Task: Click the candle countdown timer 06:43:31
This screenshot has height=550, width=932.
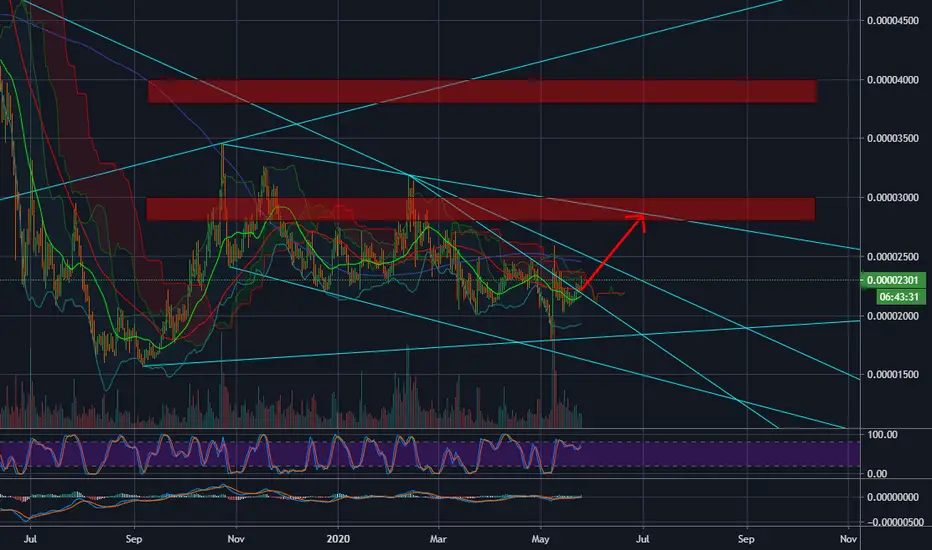Action: coord(900,297)
